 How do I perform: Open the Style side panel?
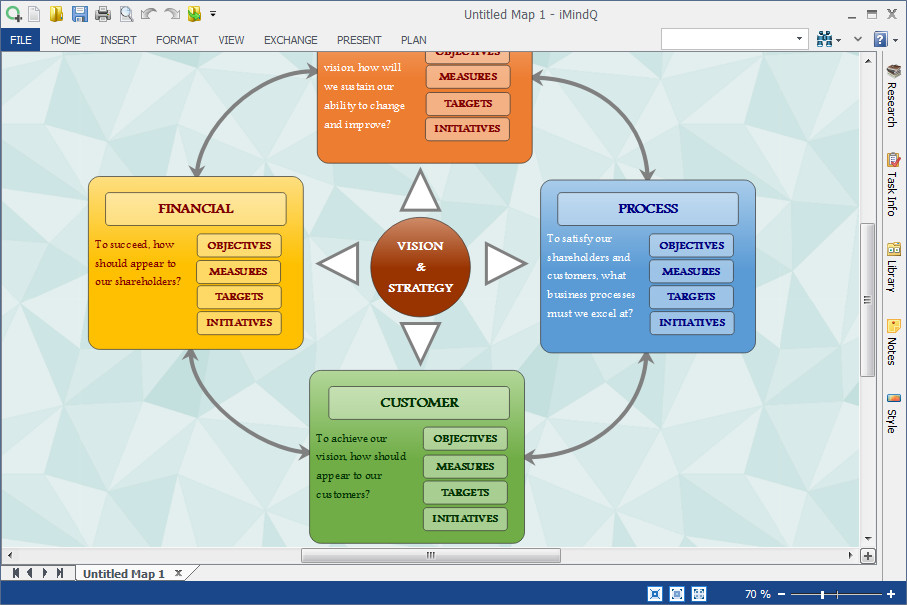893,413
